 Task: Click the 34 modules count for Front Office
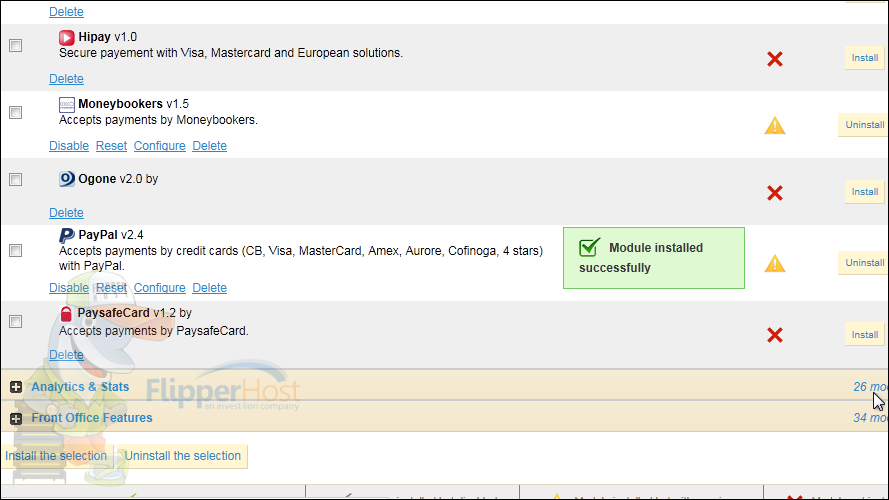tap(870, 418)
